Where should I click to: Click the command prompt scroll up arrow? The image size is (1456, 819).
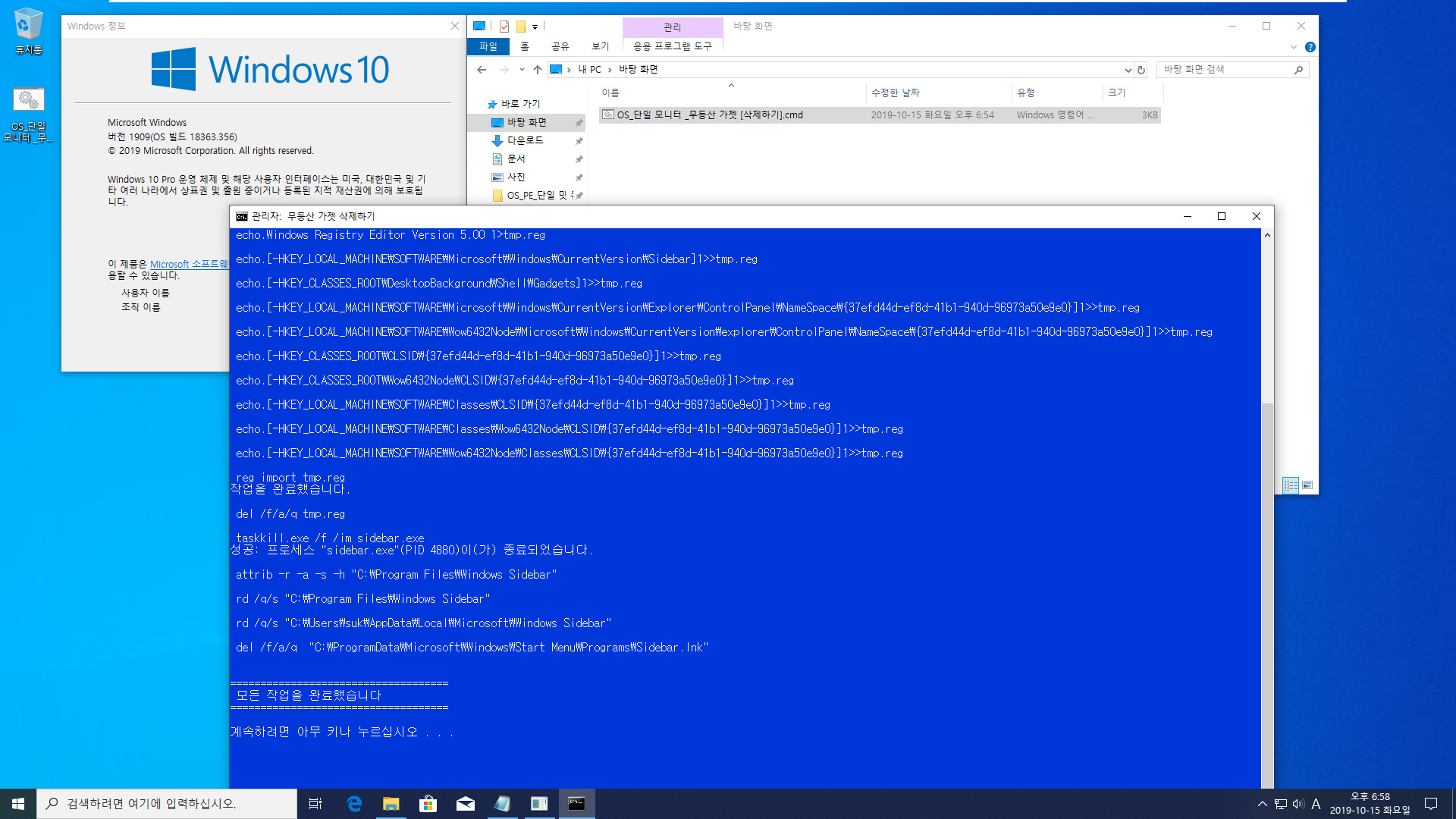point(1267,236)
